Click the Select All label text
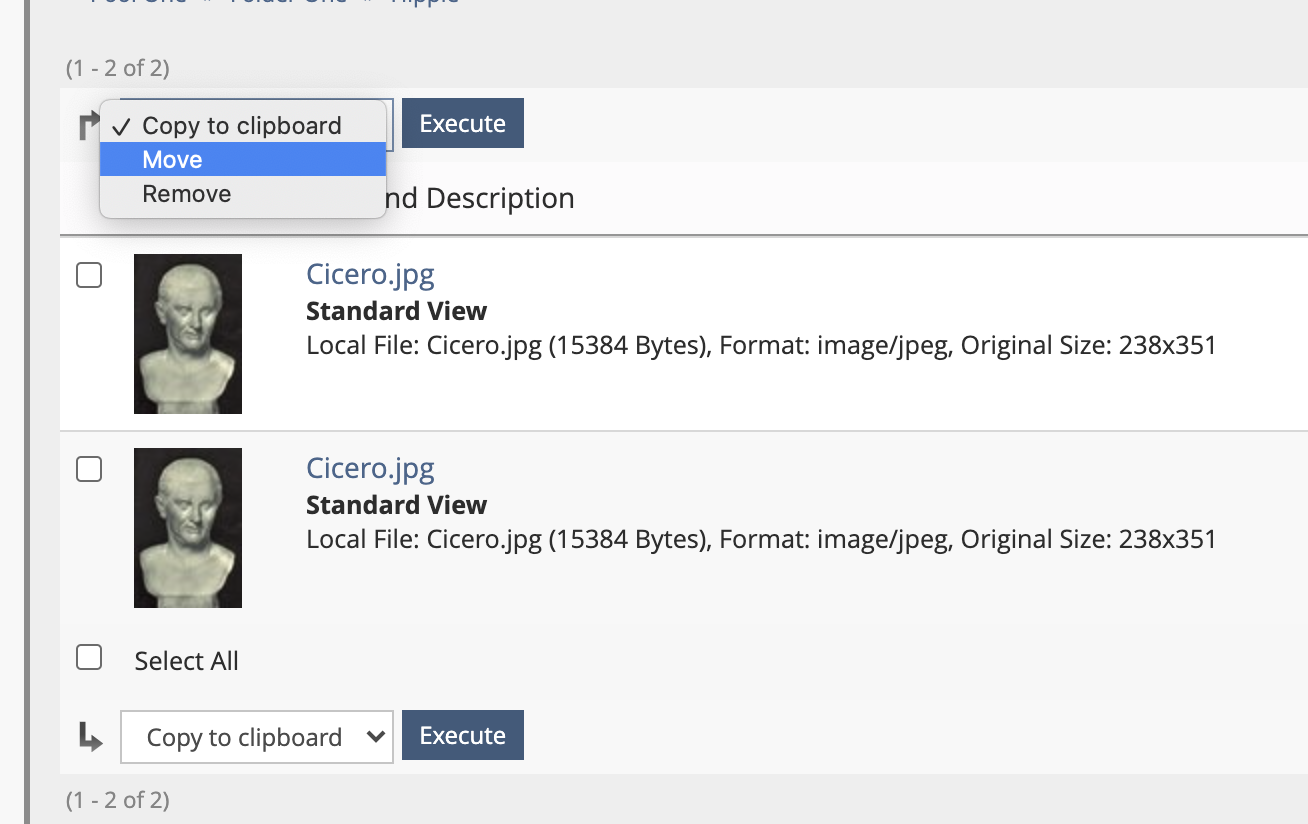1308x824 pixels. (x=187, y=661)
